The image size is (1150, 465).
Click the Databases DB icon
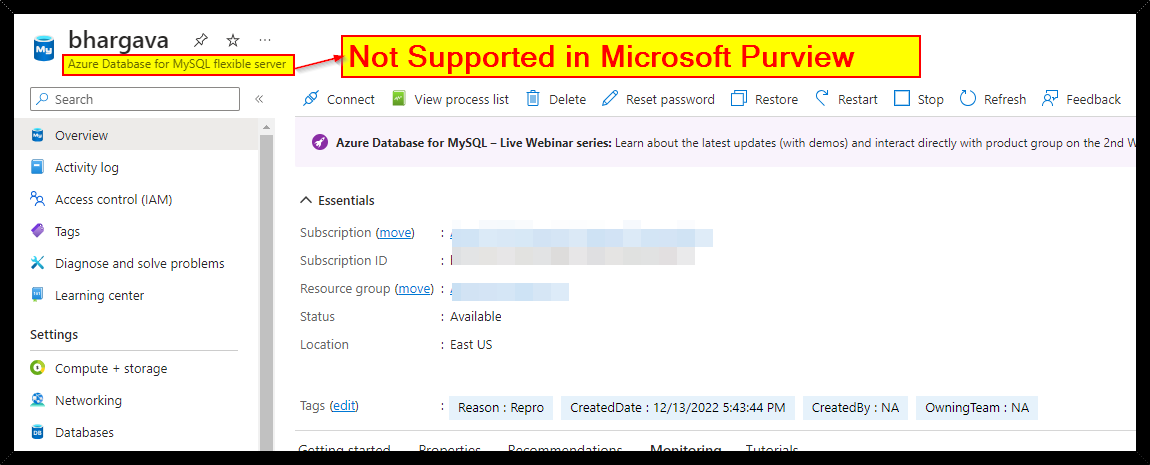click(37, 432)
